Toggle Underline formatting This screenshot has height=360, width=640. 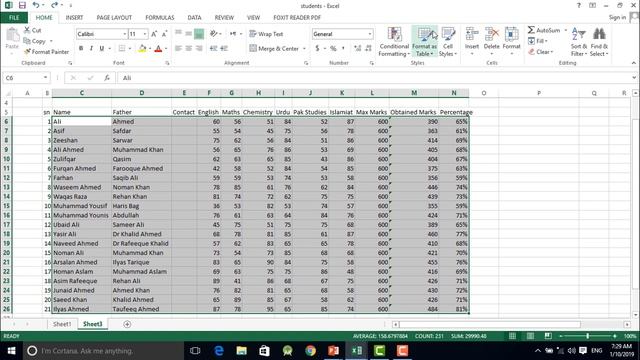click(x=102, y=49)
